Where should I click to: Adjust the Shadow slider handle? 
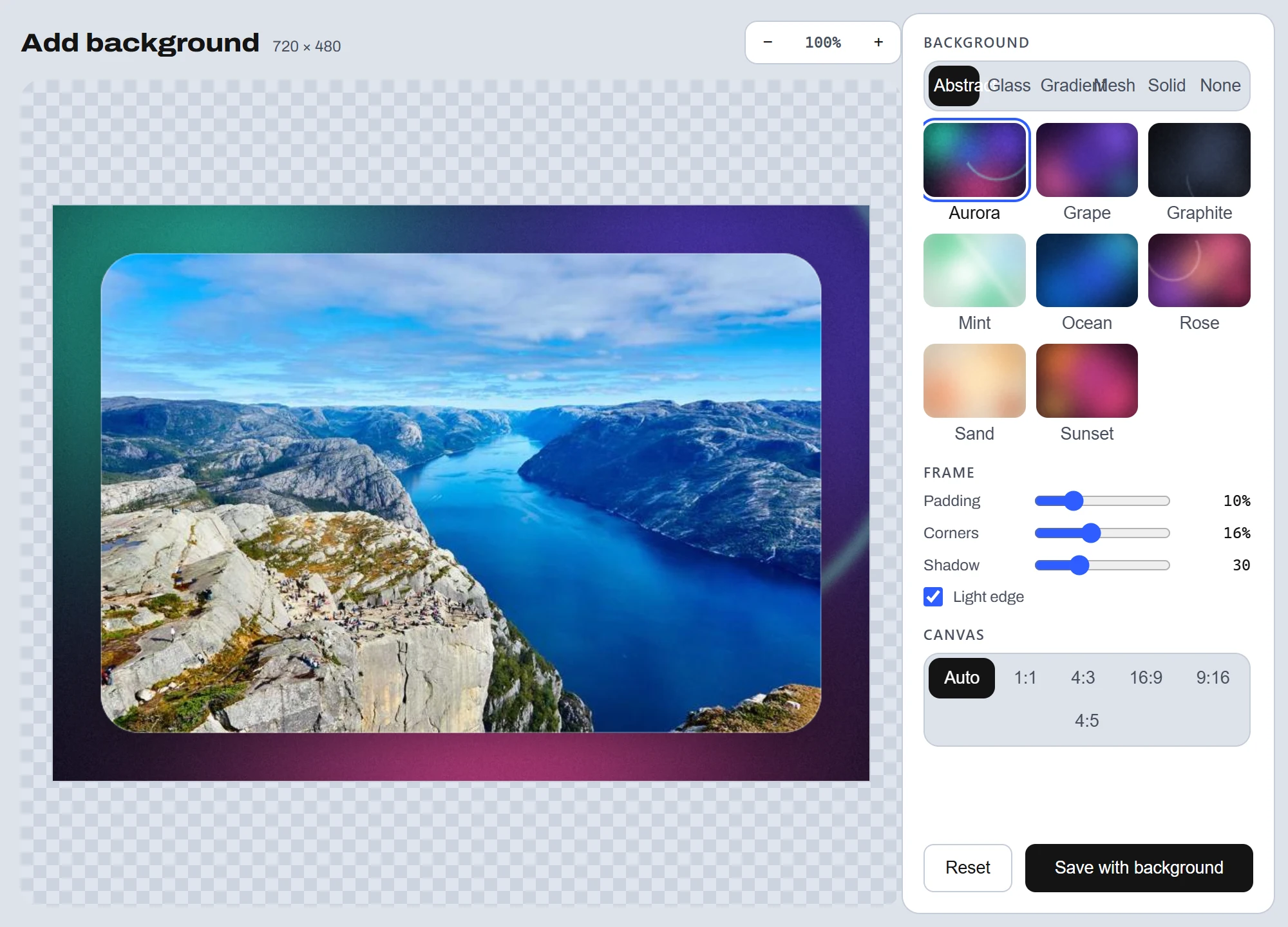(x=1079, y=565)
